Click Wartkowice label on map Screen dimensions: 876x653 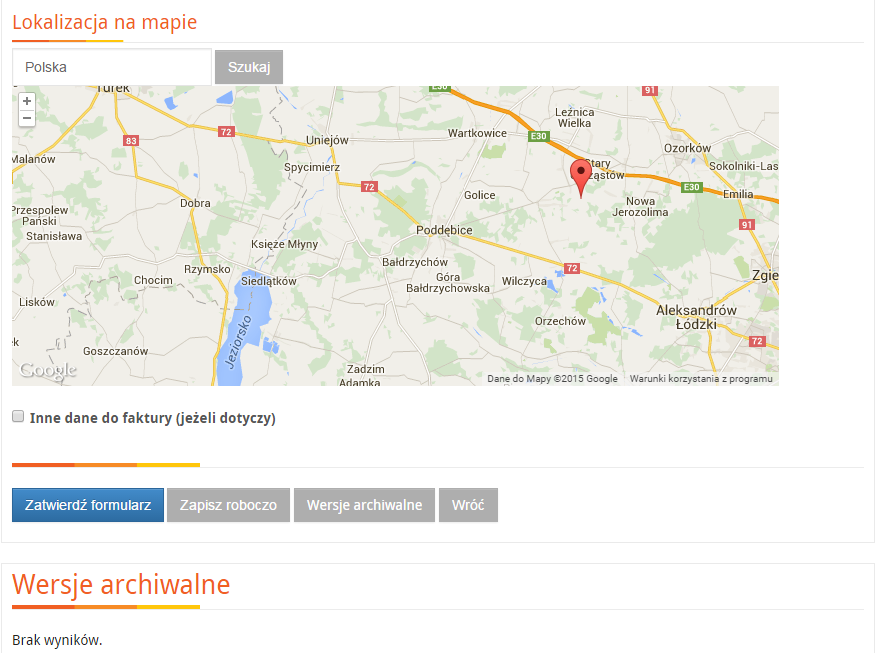(x=477, y=133)
